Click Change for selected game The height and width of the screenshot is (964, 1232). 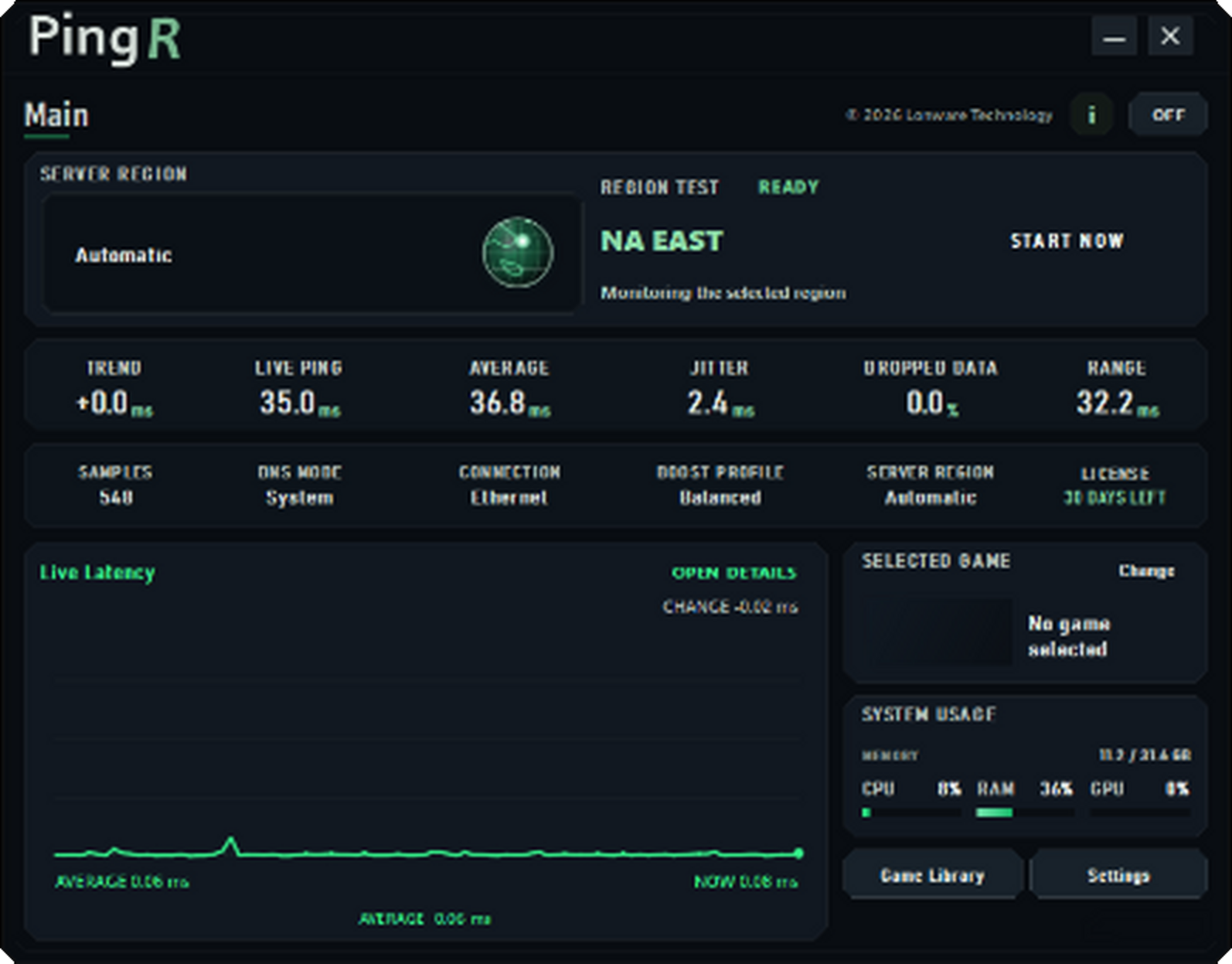tap(1146, 570)
